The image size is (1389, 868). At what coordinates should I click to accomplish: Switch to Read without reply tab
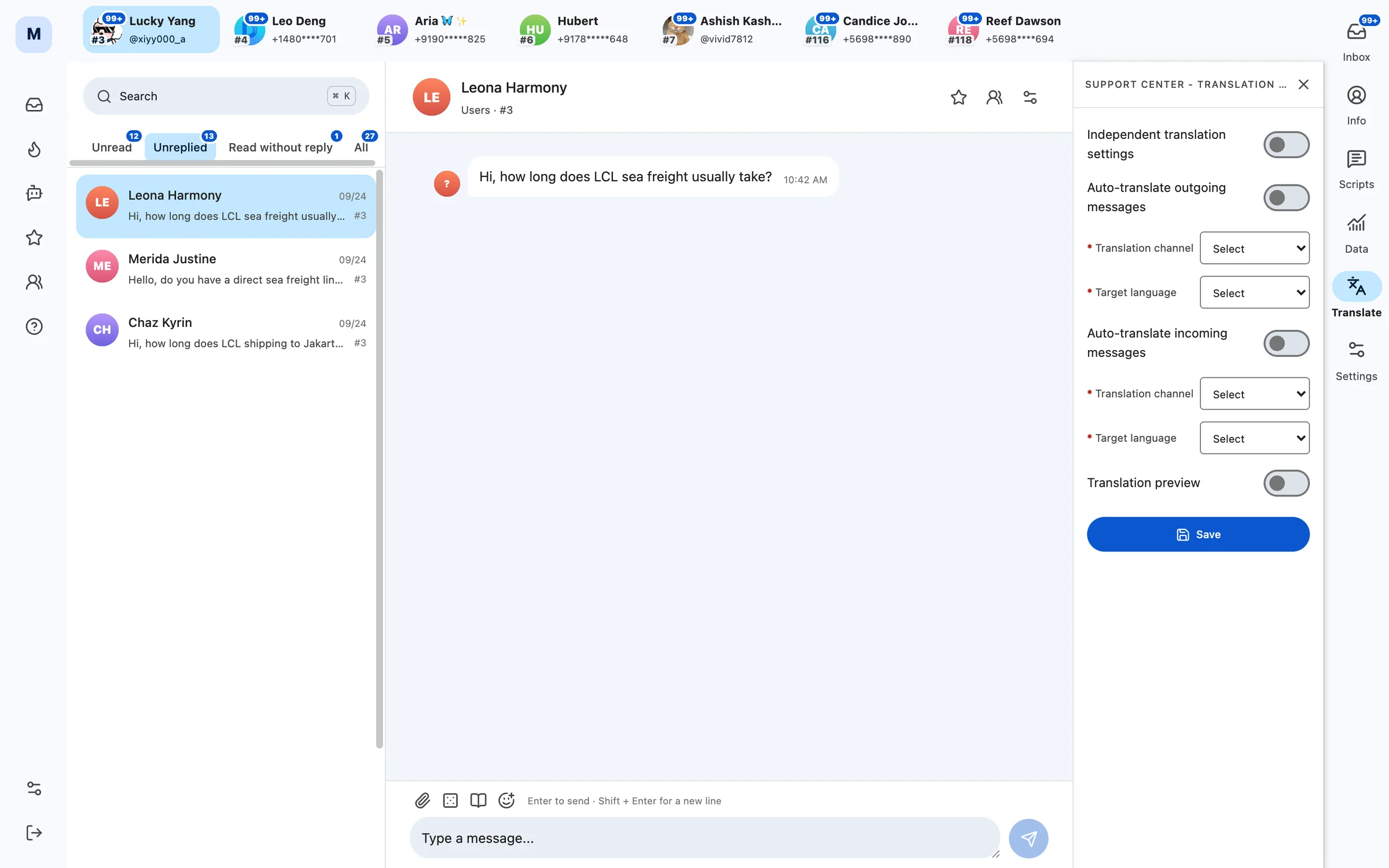point(281,147)
